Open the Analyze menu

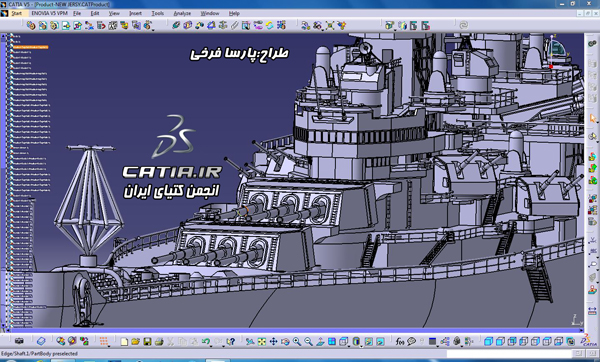182,13
